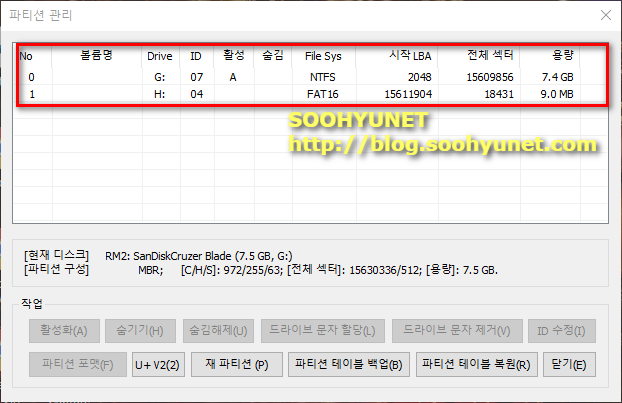Click the Drive column header
622x403 pixels.
(x=160, y=56)
